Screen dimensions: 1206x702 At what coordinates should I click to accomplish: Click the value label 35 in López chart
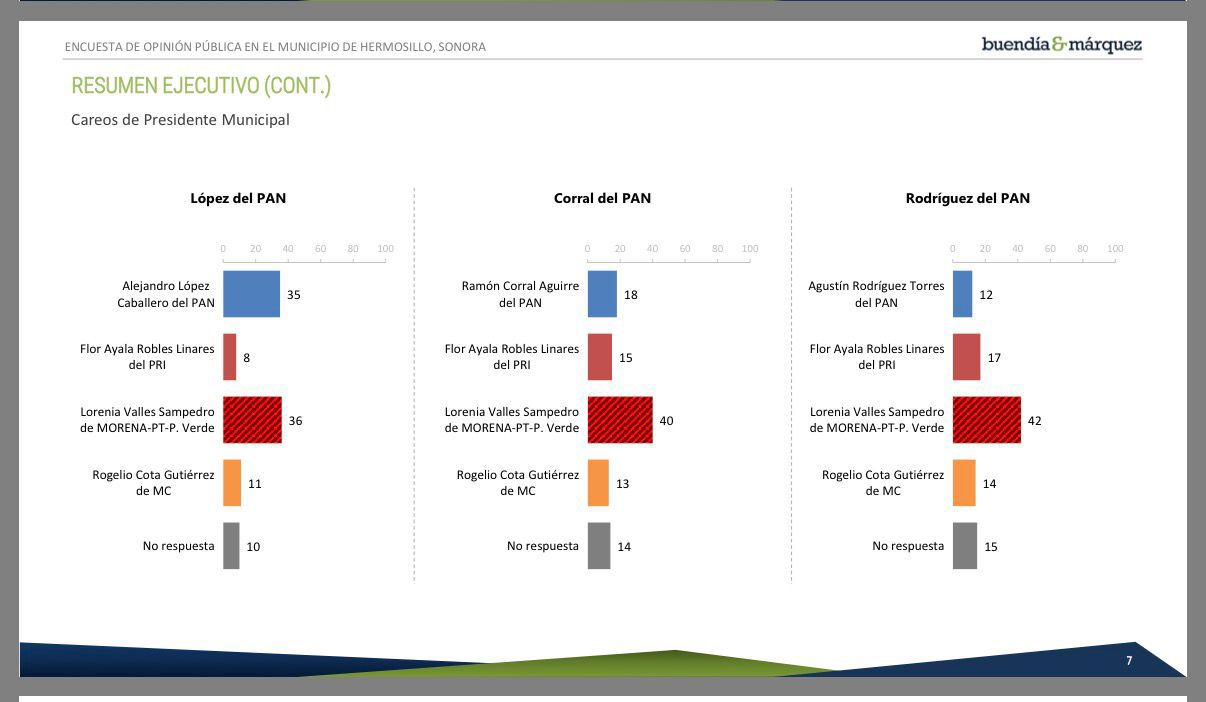tap(294, 295)
